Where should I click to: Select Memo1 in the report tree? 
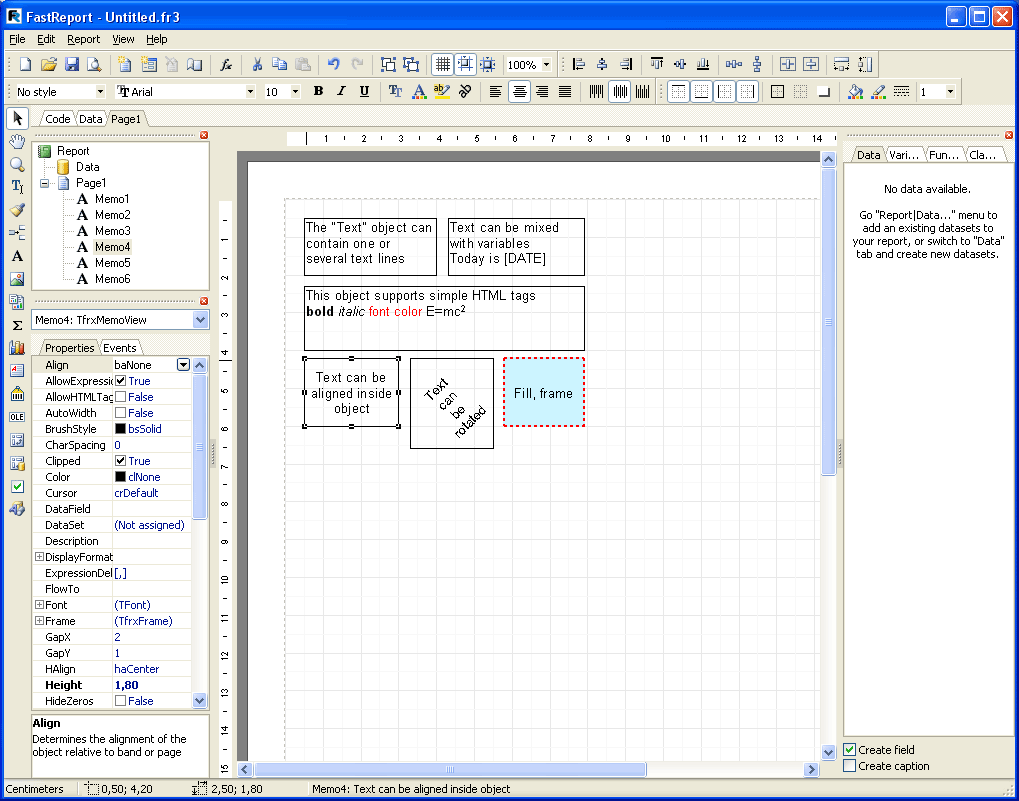pos(112,199)
